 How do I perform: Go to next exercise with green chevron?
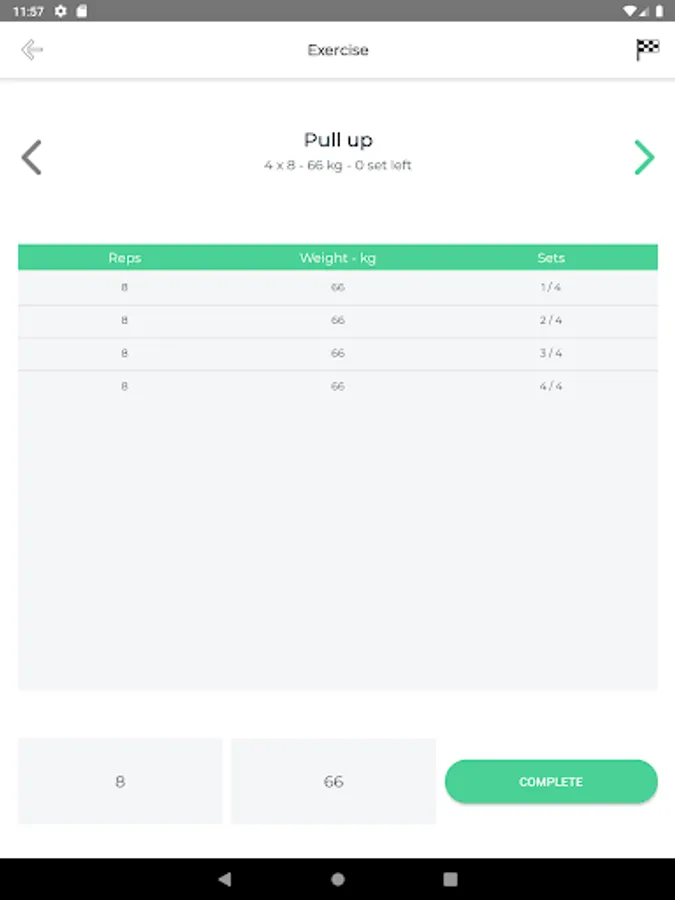(644, 158)
